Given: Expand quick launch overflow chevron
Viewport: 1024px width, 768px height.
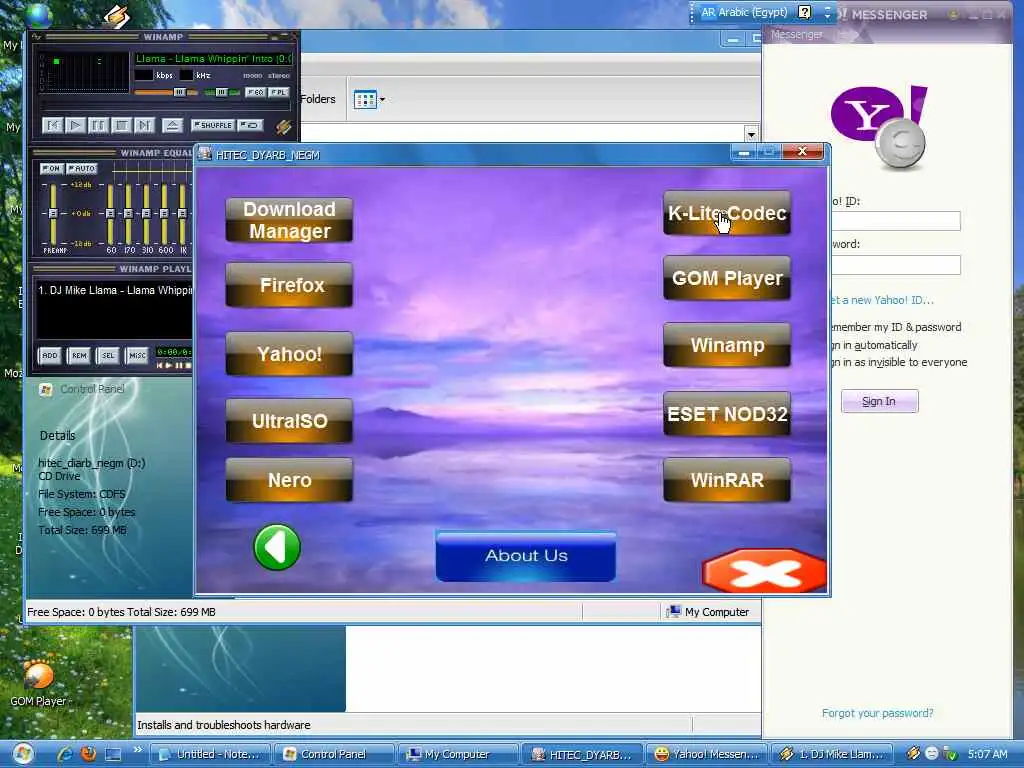Looking at the screenshot, I should click(138, 750).
